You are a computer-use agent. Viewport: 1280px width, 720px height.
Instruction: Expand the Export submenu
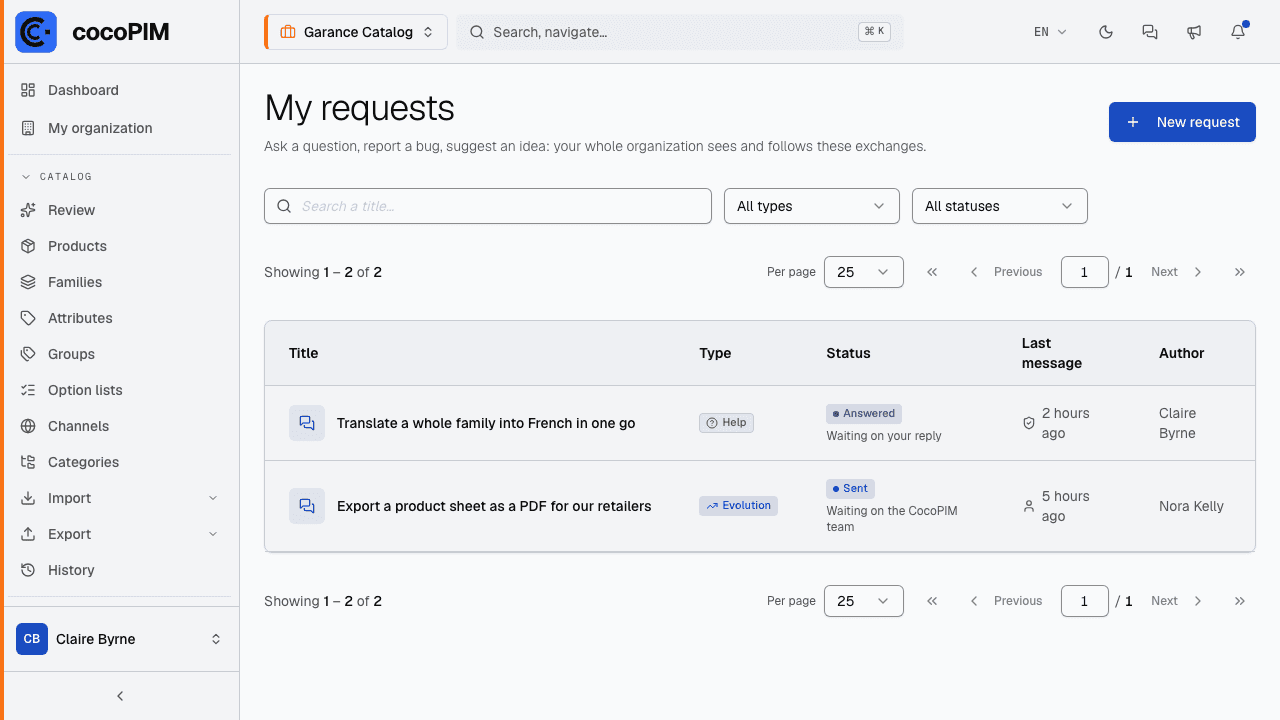pos(120,534)
